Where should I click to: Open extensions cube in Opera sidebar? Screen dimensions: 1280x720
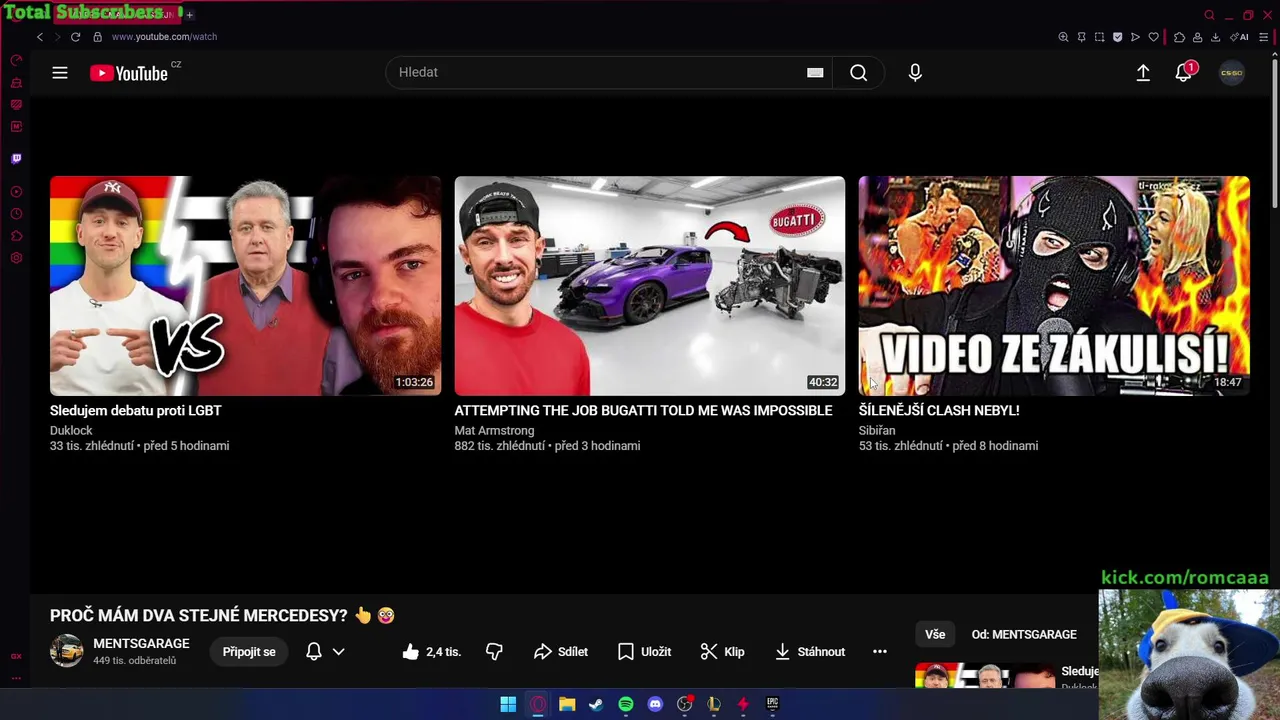pos(16,236)
